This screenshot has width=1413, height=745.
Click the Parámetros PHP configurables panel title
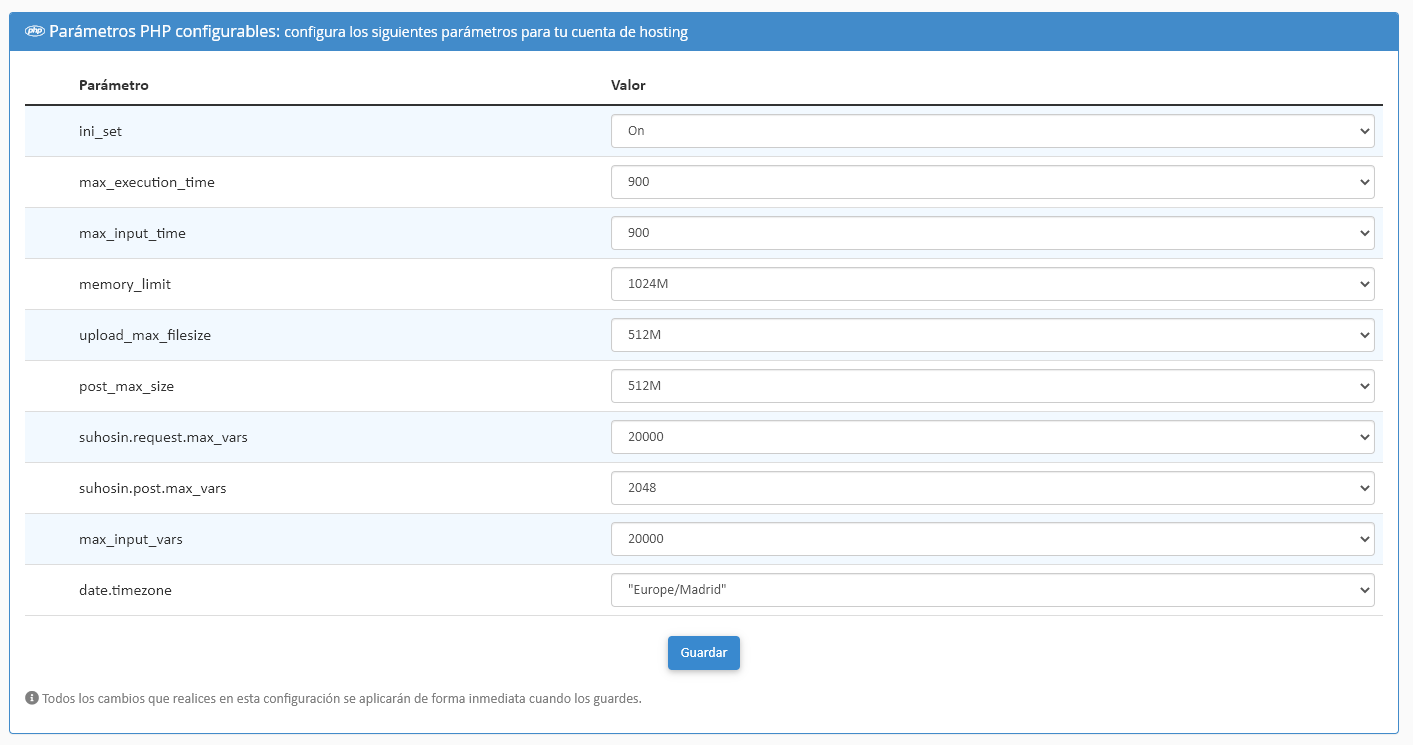[164, 31]
